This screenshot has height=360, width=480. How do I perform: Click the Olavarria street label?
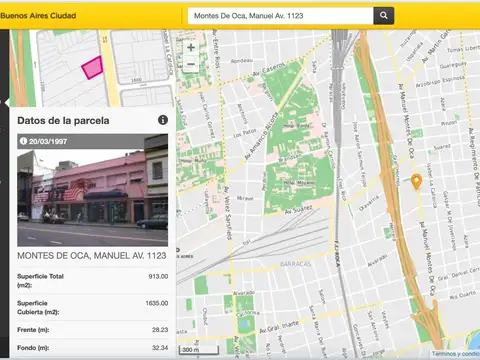tap(369, 203)
